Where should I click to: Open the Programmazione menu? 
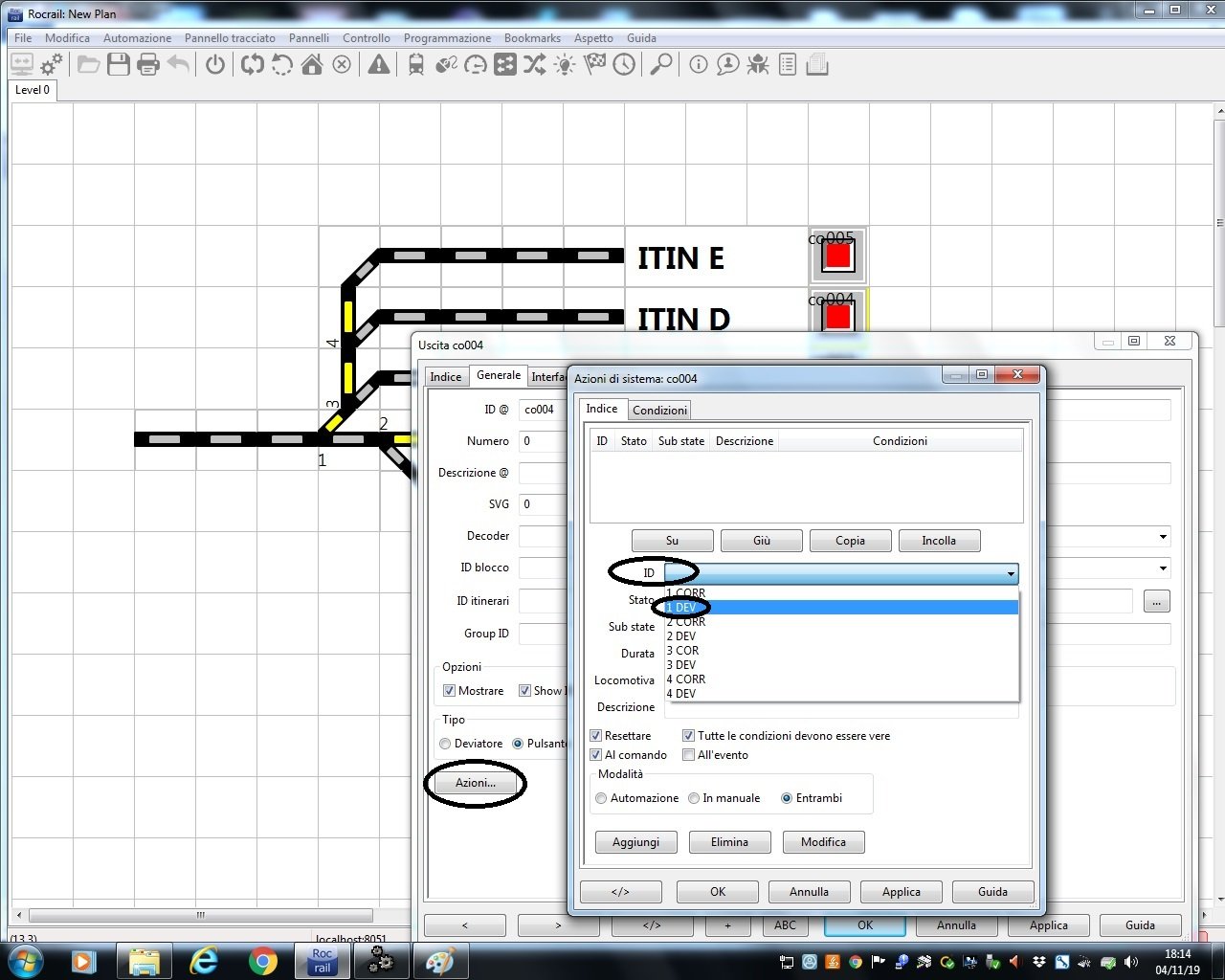point(447,38)
